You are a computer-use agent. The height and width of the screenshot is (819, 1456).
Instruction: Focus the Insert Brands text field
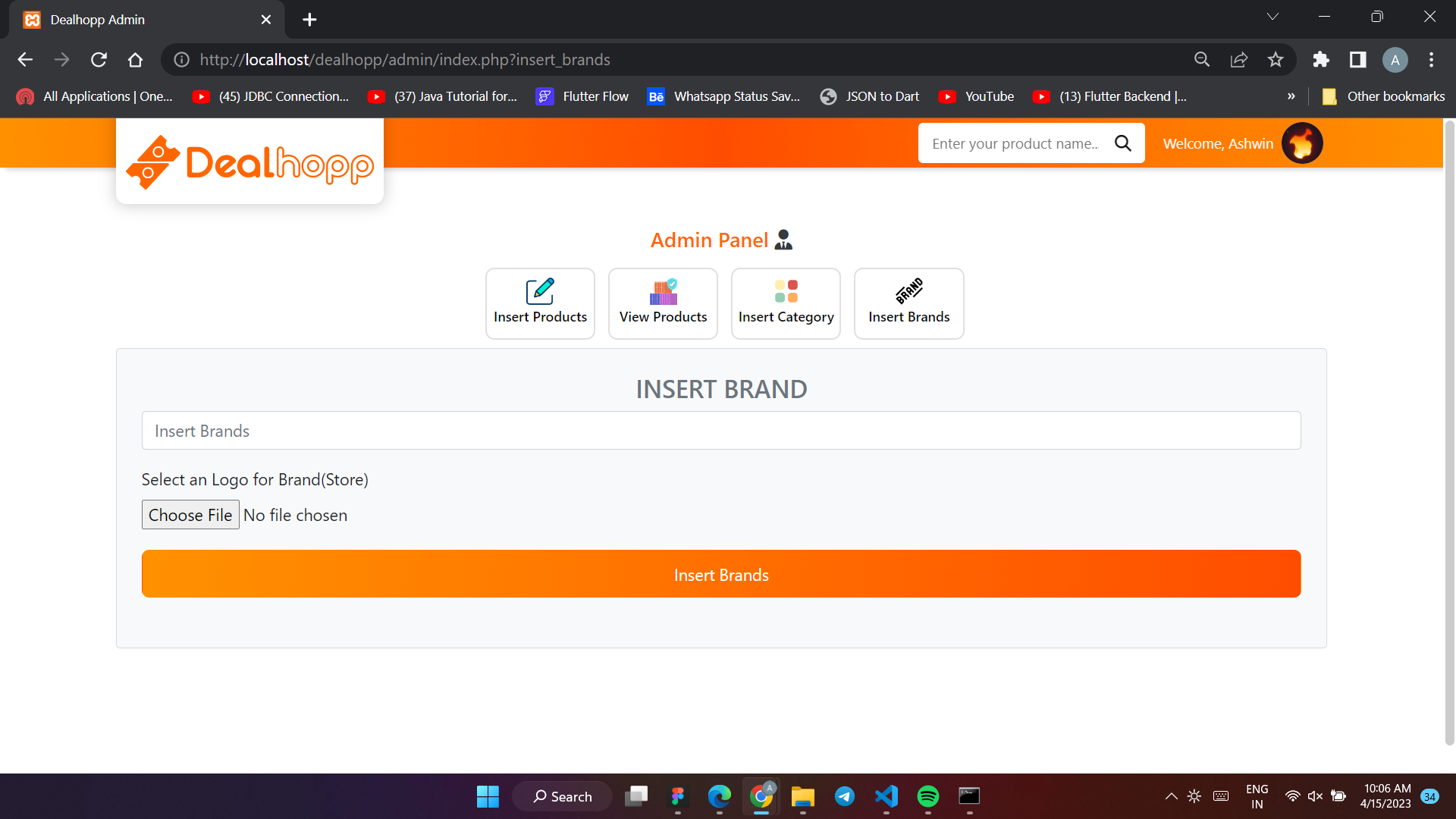click(x=720, y=431)
